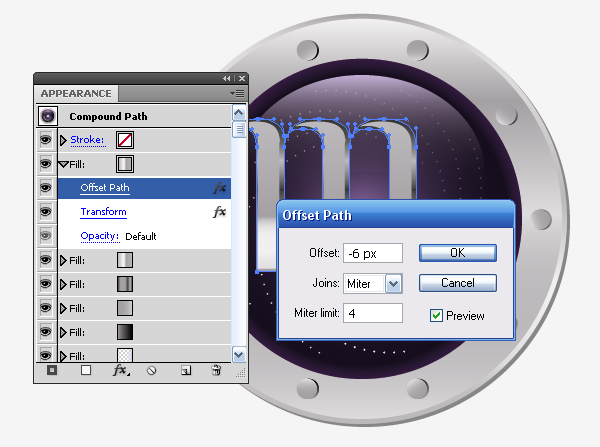
Task: Toggle visibility of the Opacity row
Action: point(46,236)
